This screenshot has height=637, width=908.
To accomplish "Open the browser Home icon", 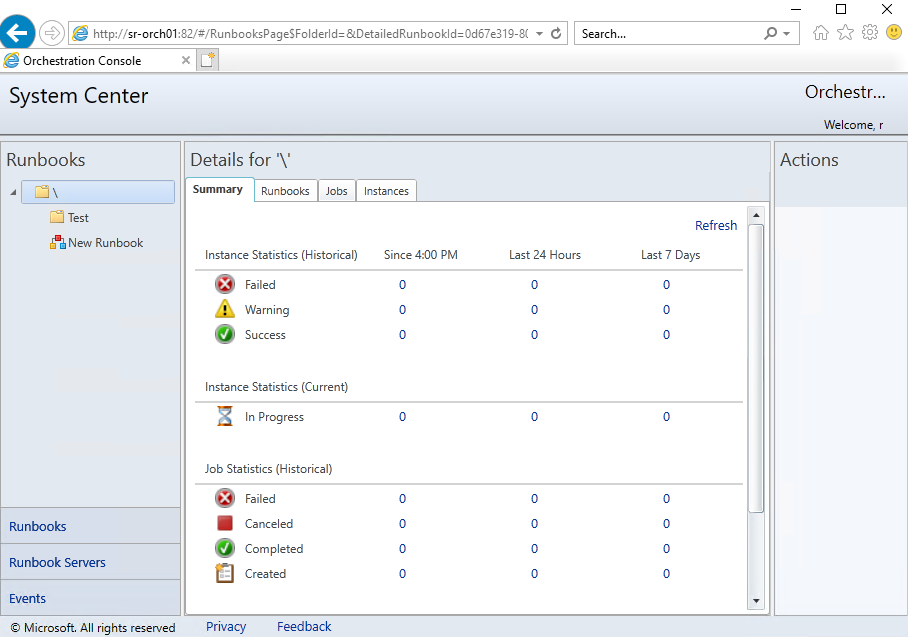I will click(x=821, y=33).
